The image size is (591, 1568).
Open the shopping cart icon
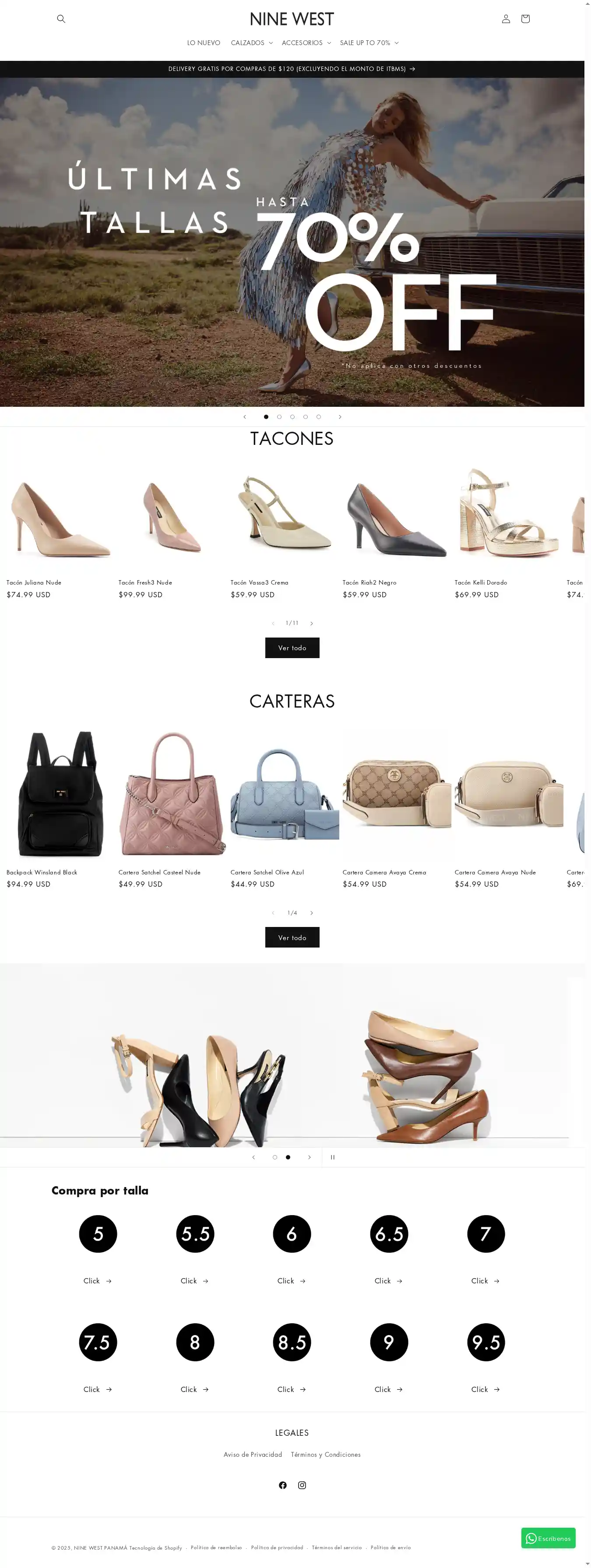[525, 19]
